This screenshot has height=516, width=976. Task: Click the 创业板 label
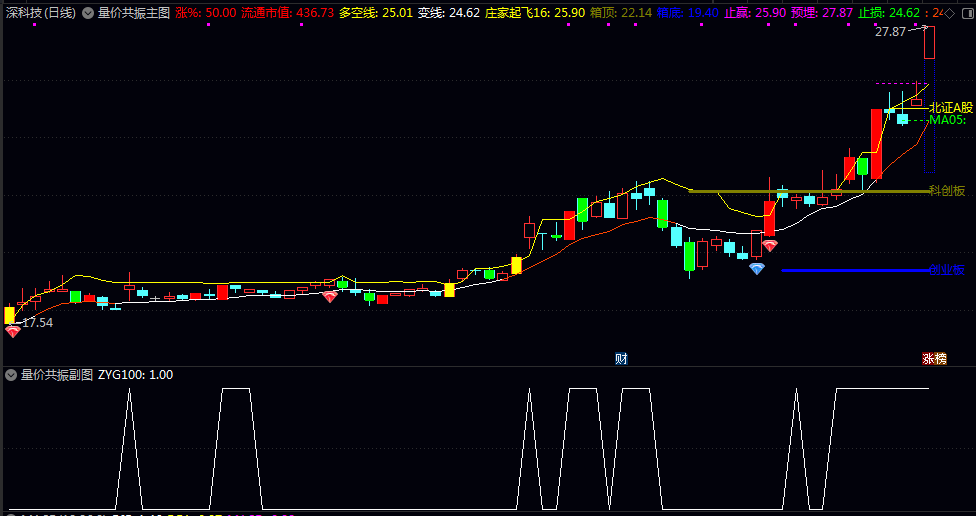(947, 270)
